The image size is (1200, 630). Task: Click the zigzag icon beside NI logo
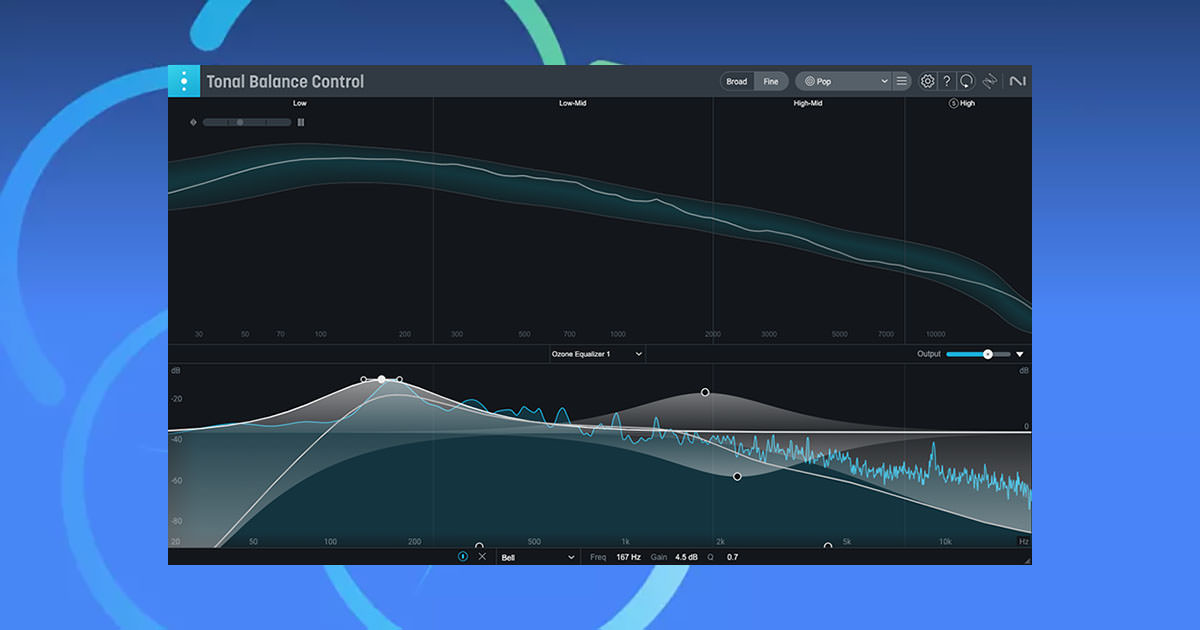tap(990, 81)
